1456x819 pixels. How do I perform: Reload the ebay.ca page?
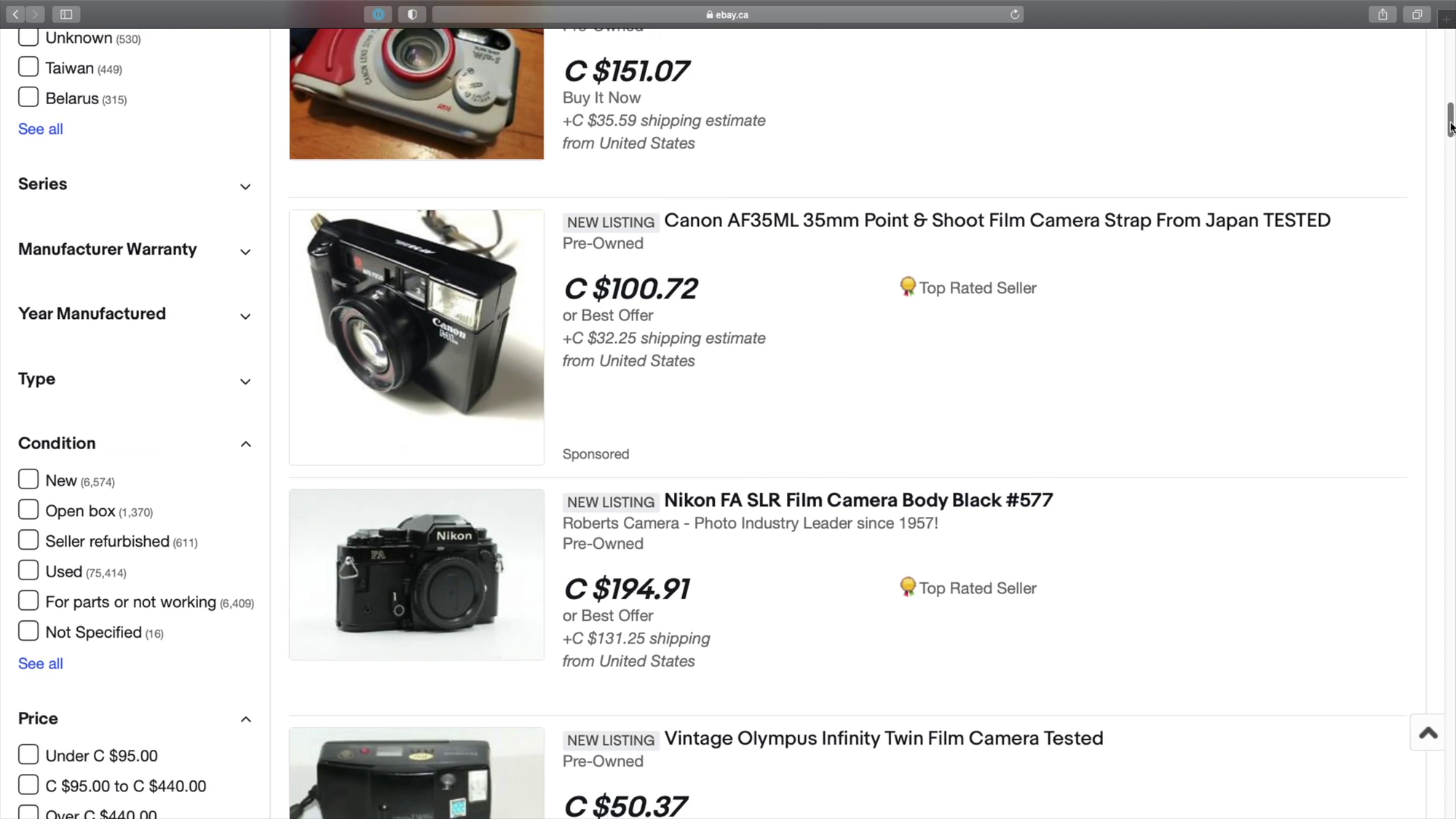(1014, 14)
